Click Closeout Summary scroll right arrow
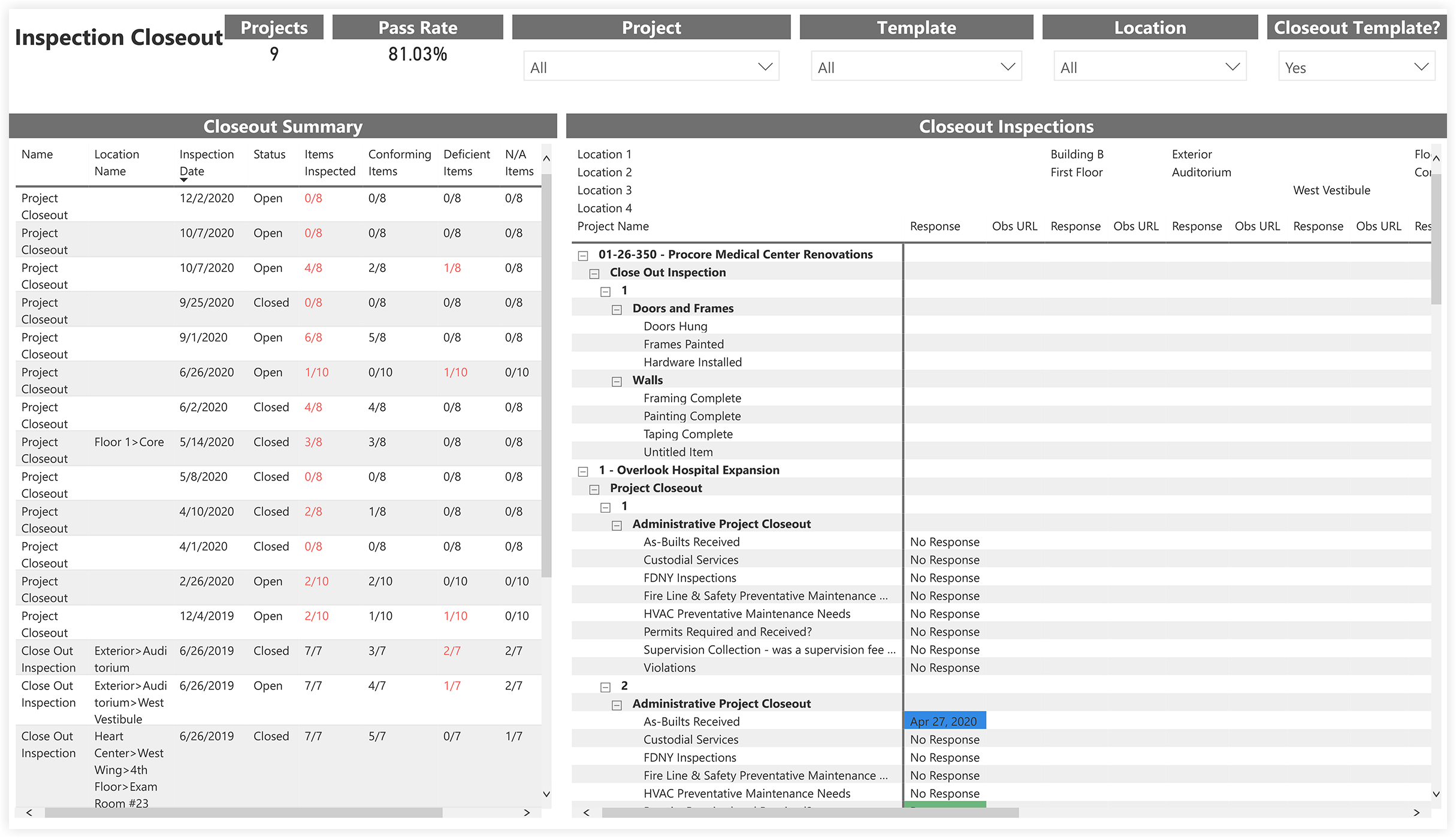 point(527,812)
